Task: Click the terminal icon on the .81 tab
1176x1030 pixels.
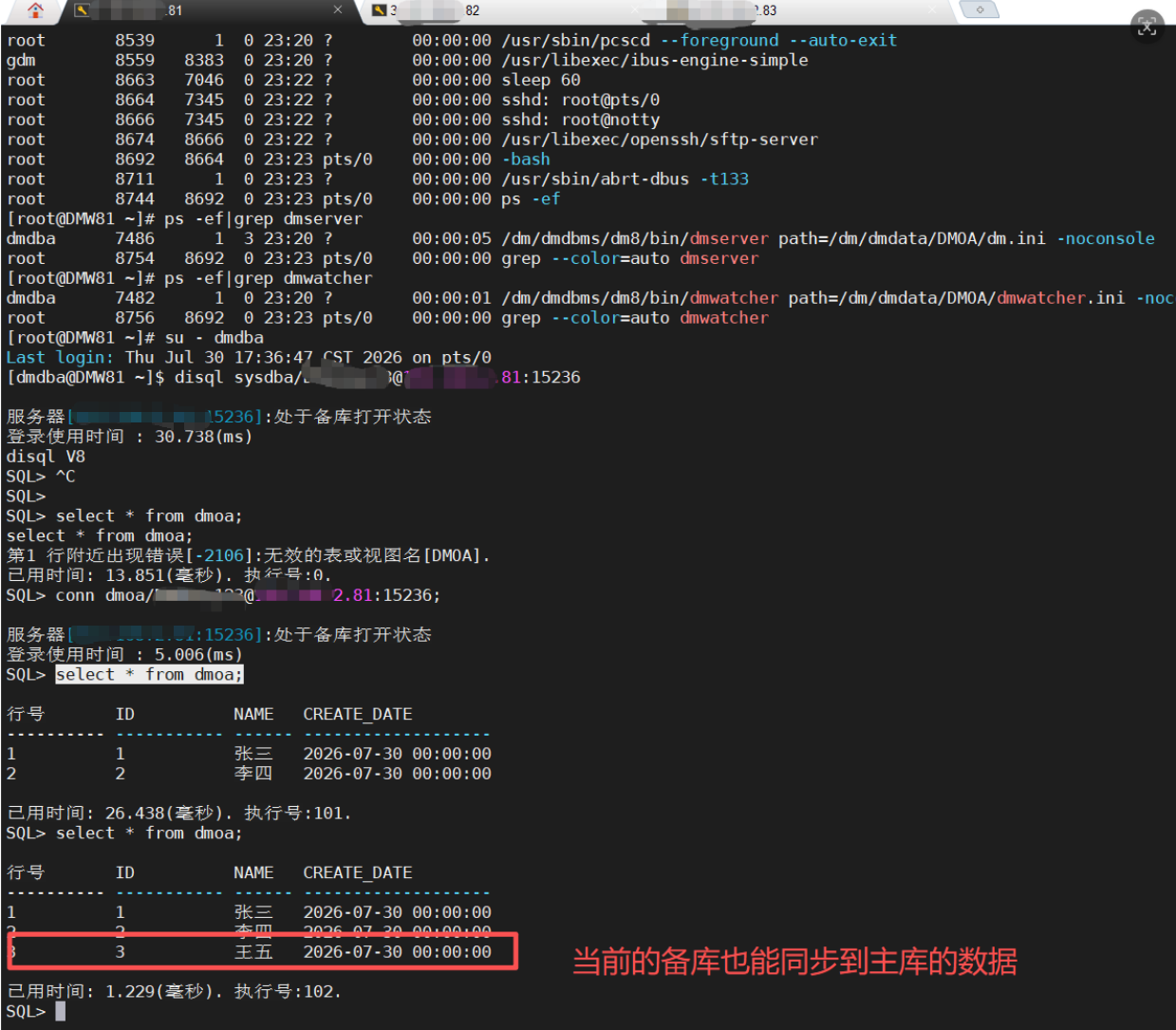Action: (x=83, y=10)
